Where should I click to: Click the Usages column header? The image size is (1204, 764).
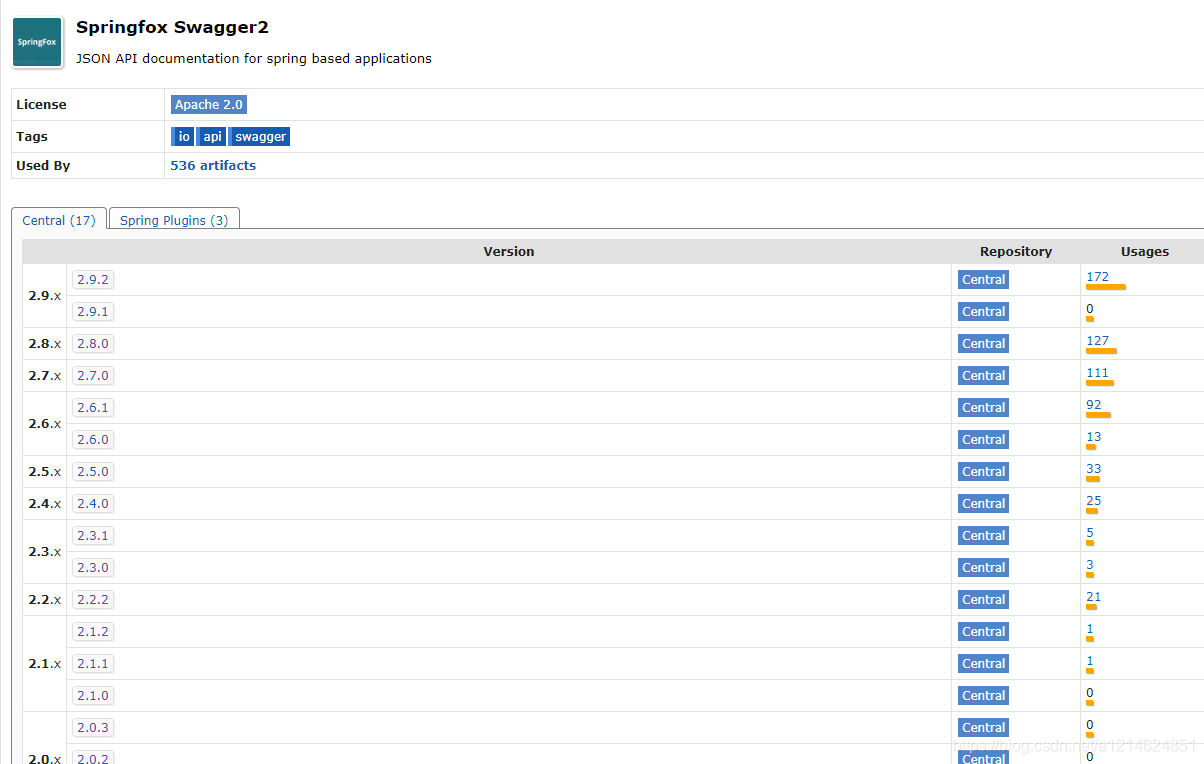pos(1144,252)
